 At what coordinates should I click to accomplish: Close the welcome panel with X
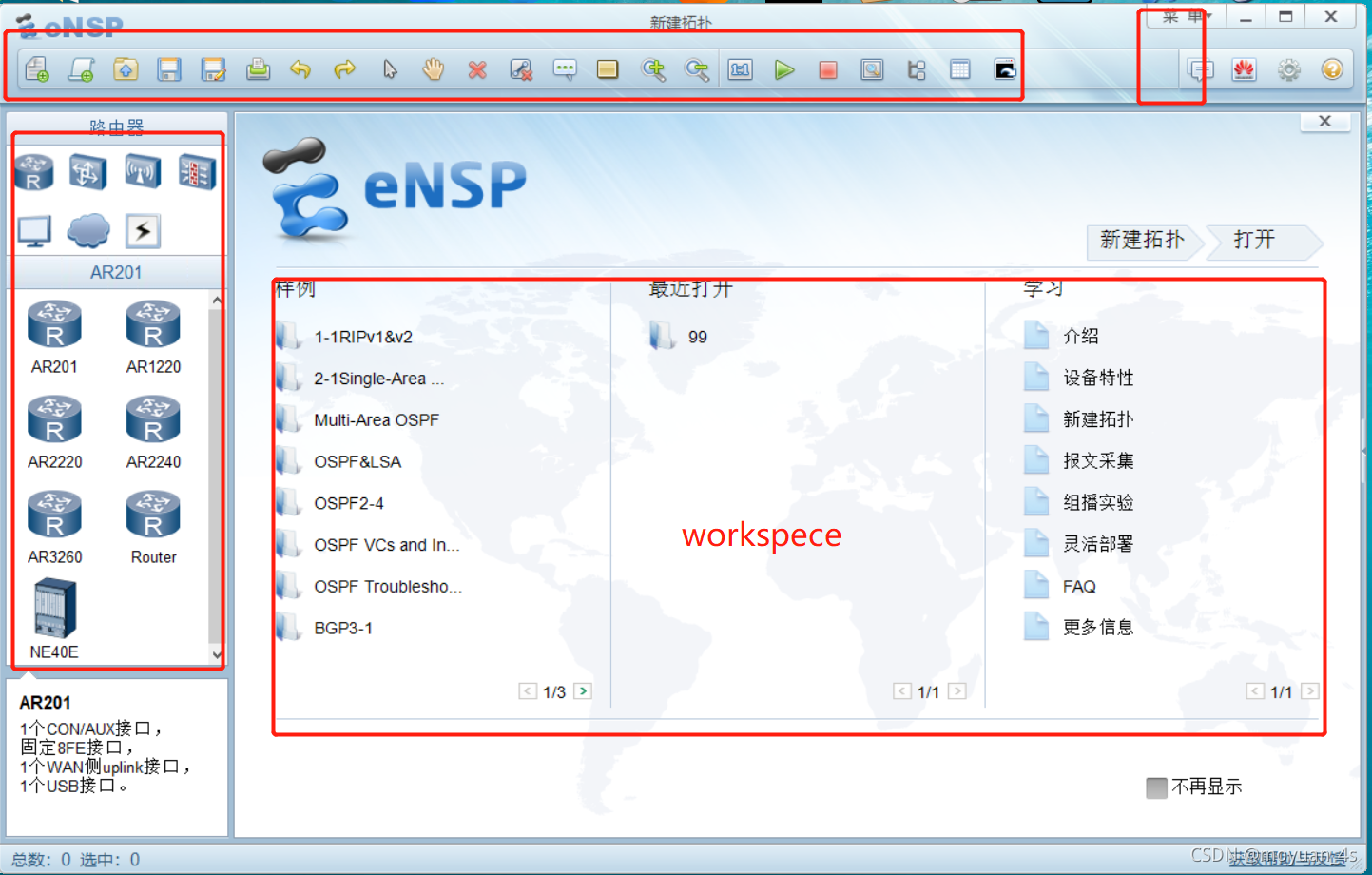tap(1324, 121)
